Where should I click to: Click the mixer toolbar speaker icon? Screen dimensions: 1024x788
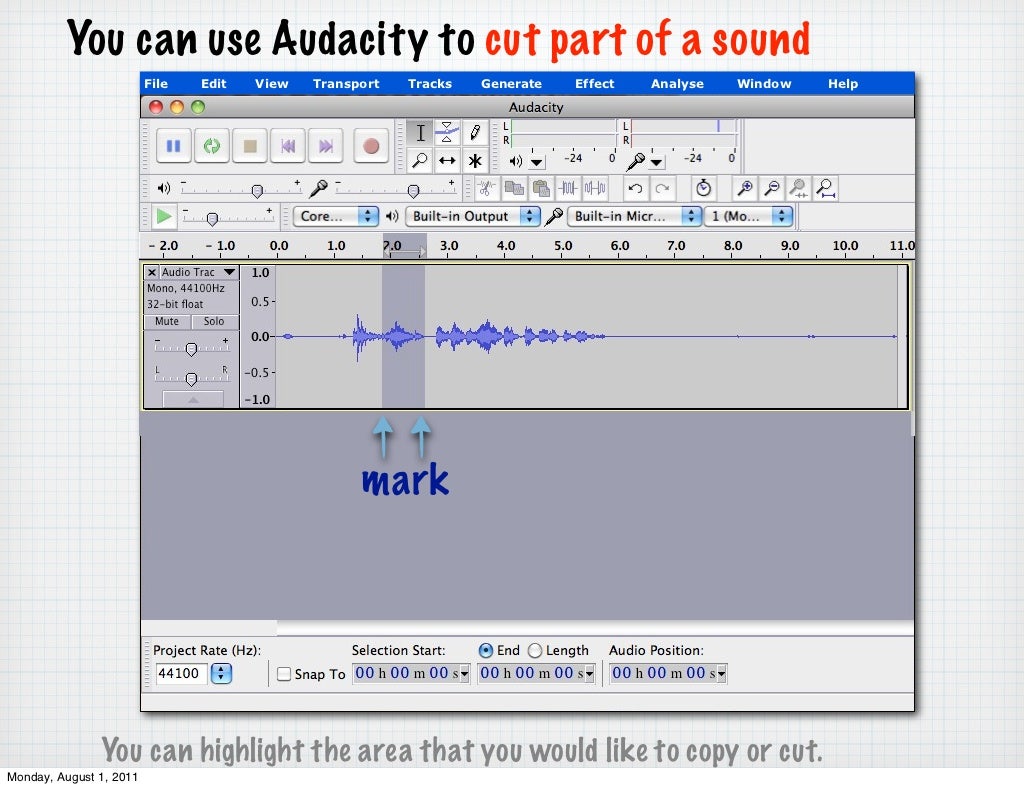click(164, 189)
